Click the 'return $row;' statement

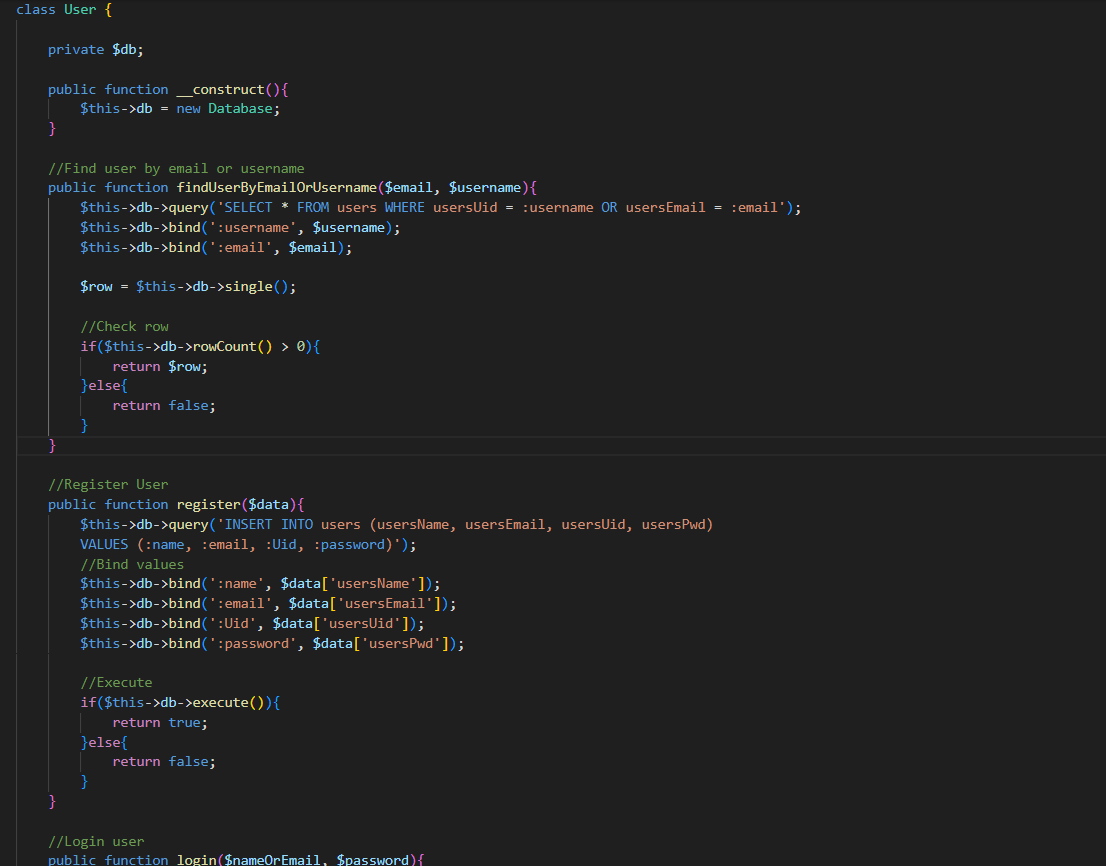[160, 367]
